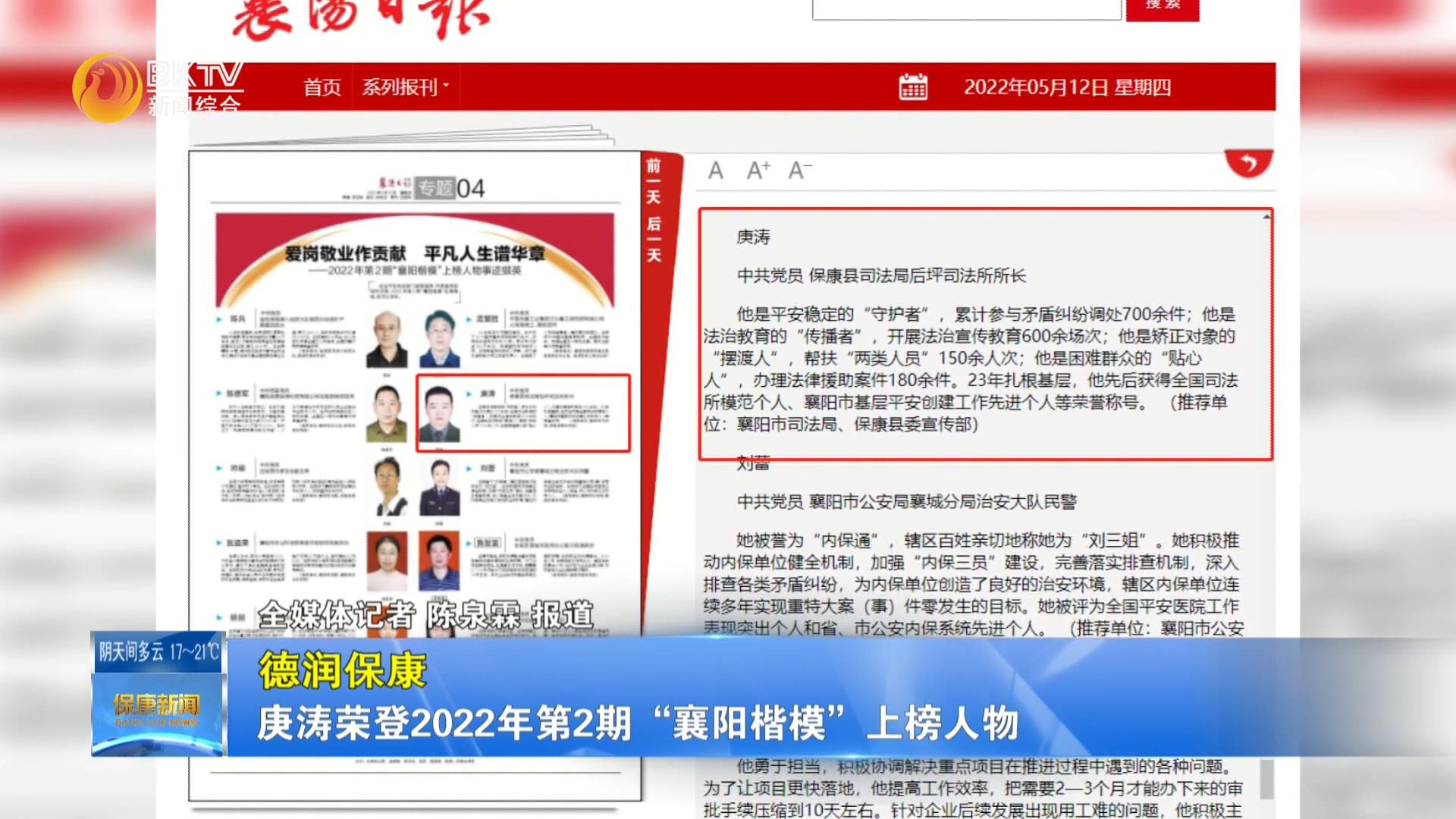Click the search input field

pos(966,9)
